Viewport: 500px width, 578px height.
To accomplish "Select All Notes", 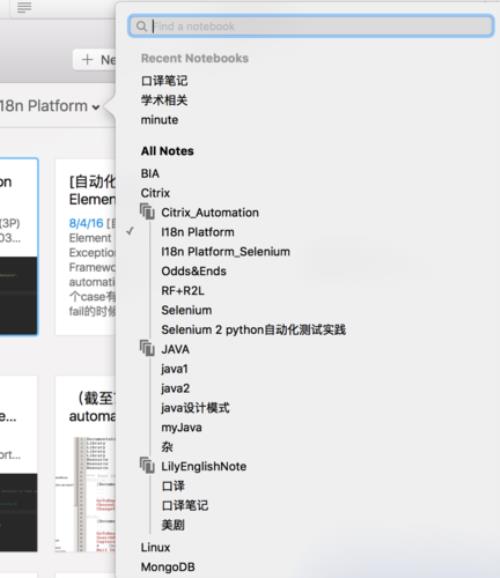I will [x=167, y=151].
